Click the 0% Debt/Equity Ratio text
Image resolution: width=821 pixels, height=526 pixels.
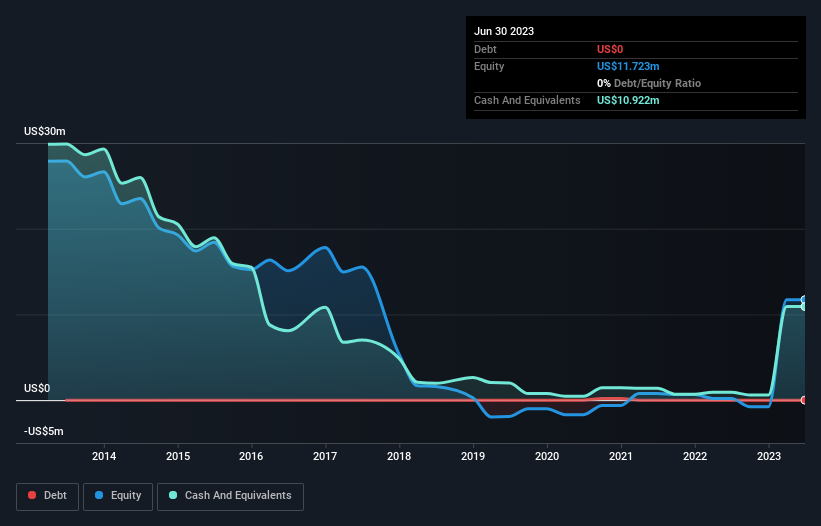click(649, 83)
